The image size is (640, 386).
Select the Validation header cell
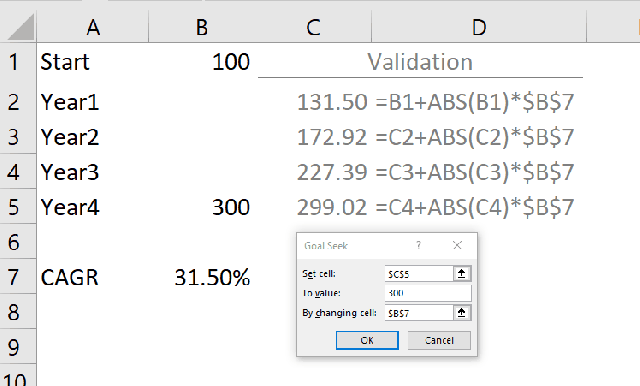point(420,62)
